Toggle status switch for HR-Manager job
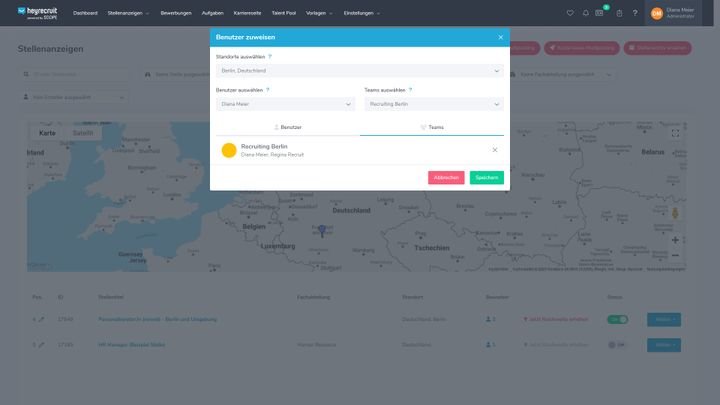This screenshot has width=720, height=405. (x=617, y=345)
